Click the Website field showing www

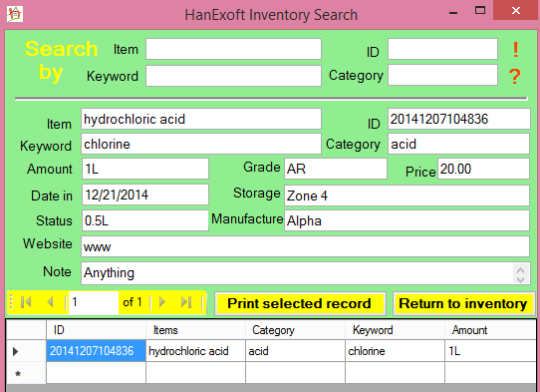[305, 246]
